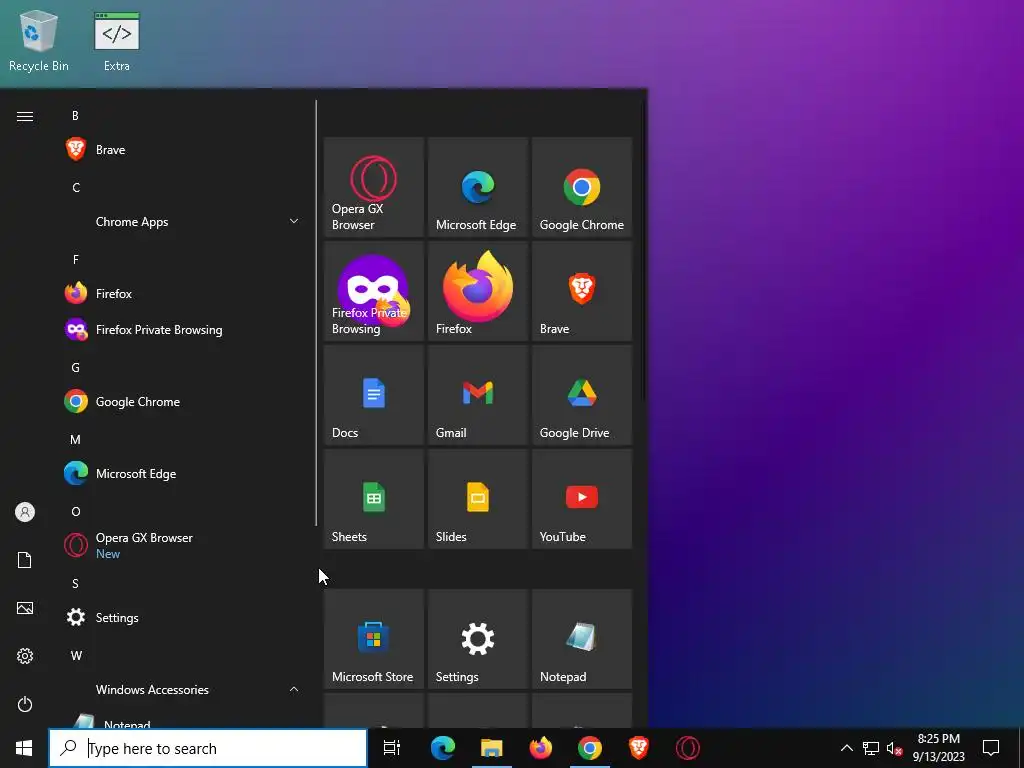1024x768 pixels.
Task: Open File Explorer from the taskbar
Action: 492,748
